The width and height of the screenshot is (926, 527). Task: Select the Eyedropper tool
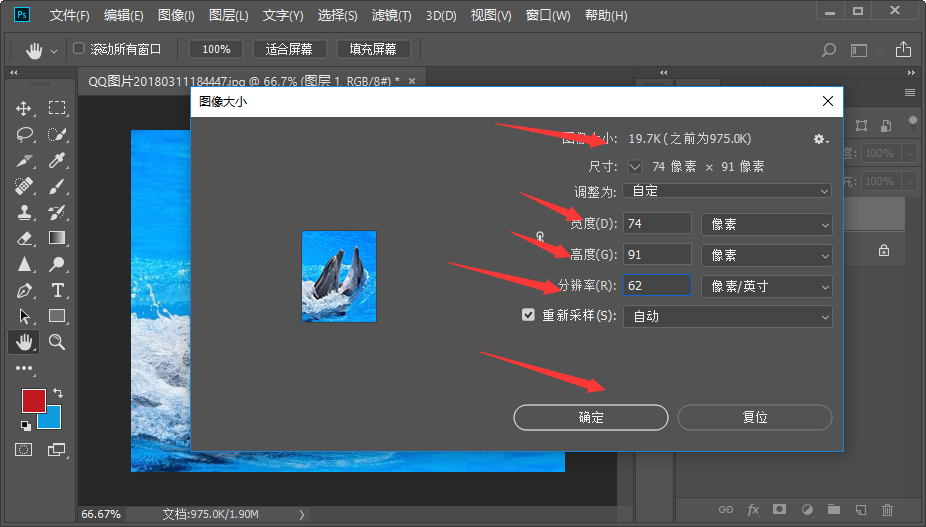[x=57, y=160]
